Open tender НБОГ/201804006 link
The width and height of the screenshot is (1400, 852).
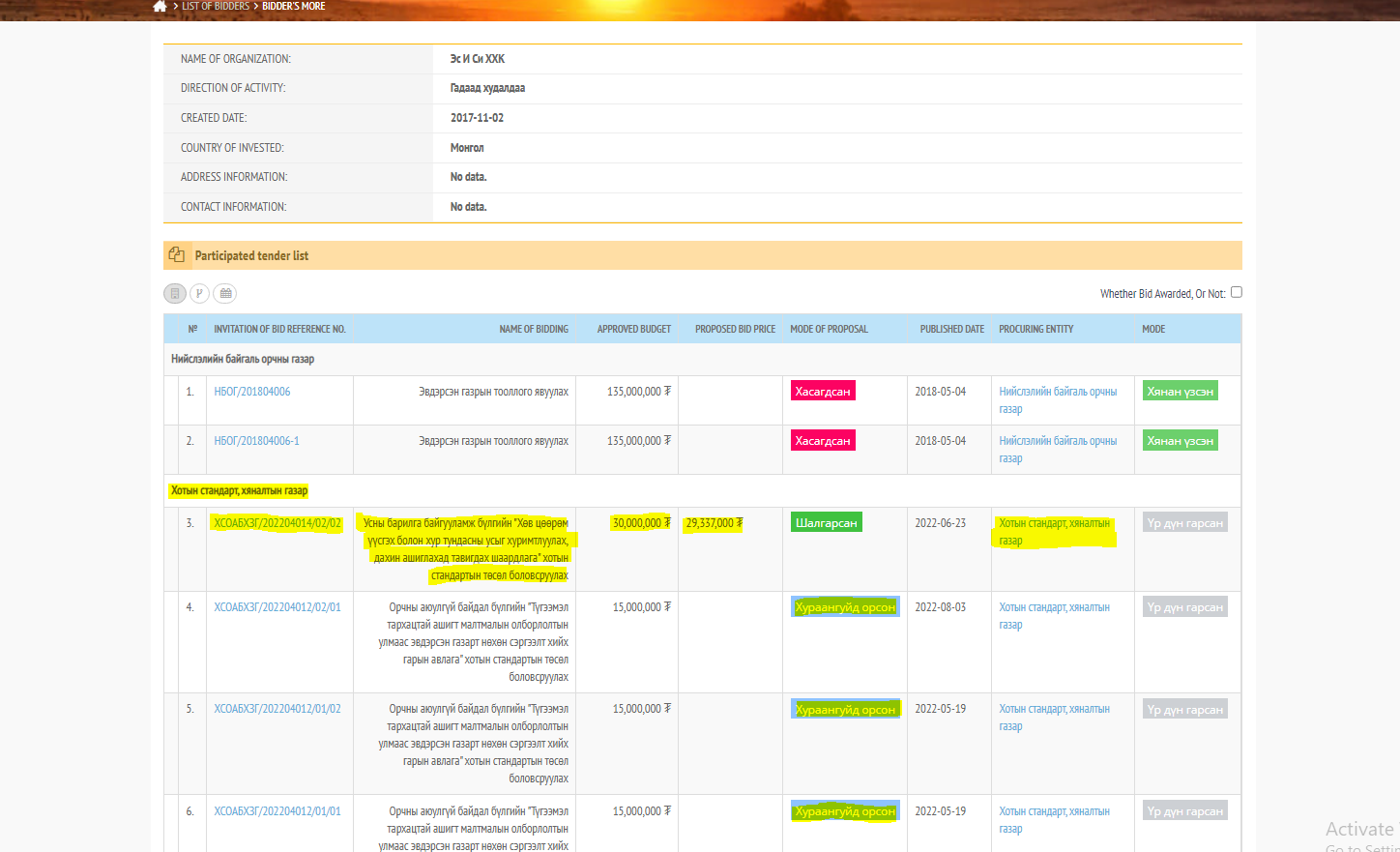[251, 392]
